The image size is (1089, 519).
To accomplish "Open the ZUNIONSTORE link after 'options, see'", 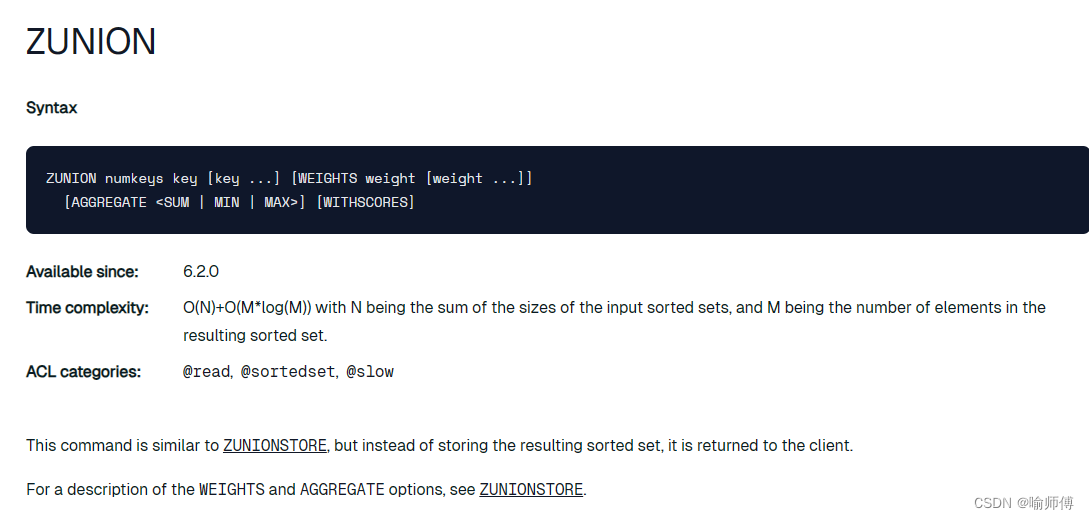I will 531,490.
